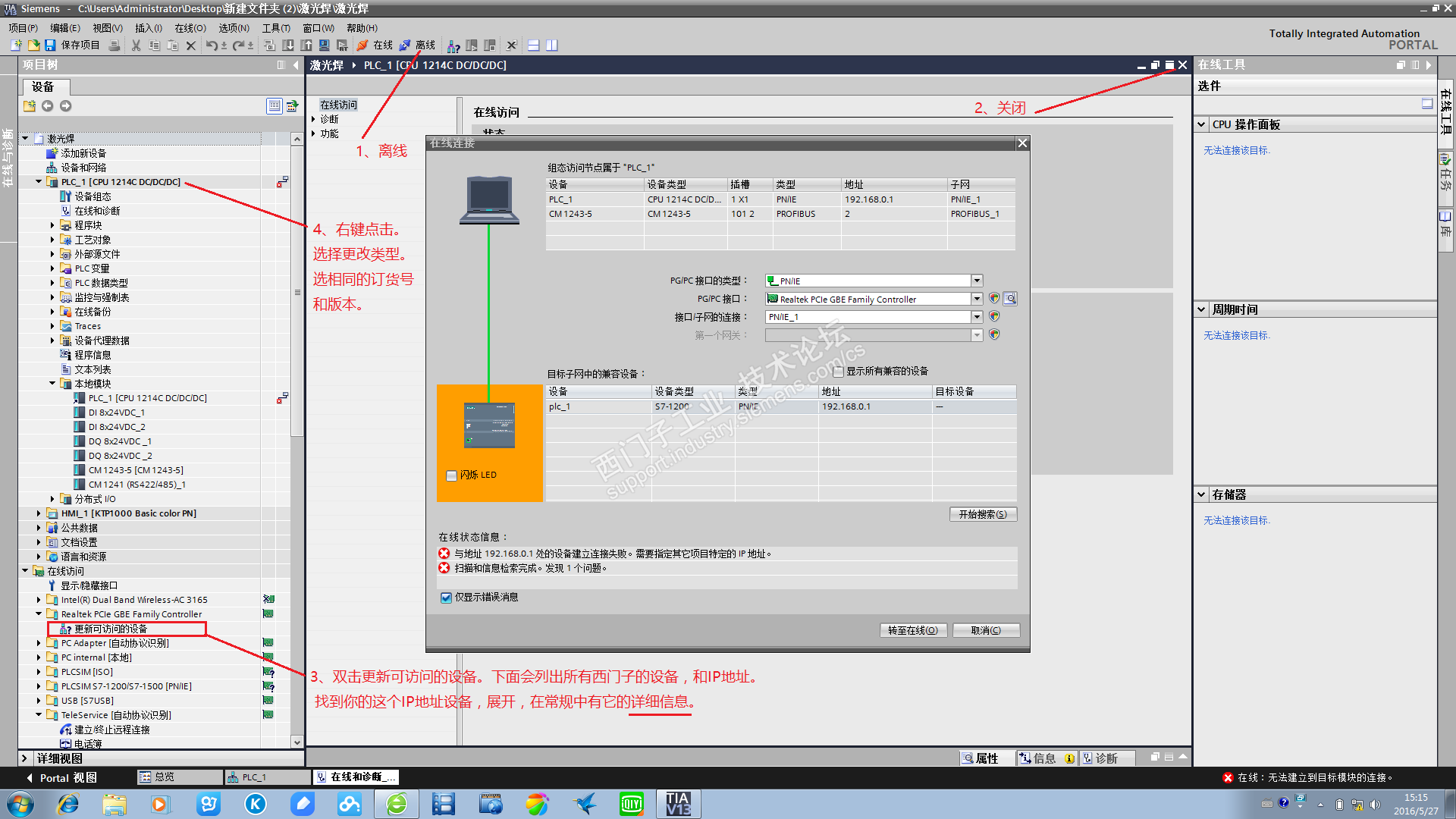Enable the 闪烁 LED checkbox
1456x819 pixels.
pyautogui.click(x=452, y=475)
